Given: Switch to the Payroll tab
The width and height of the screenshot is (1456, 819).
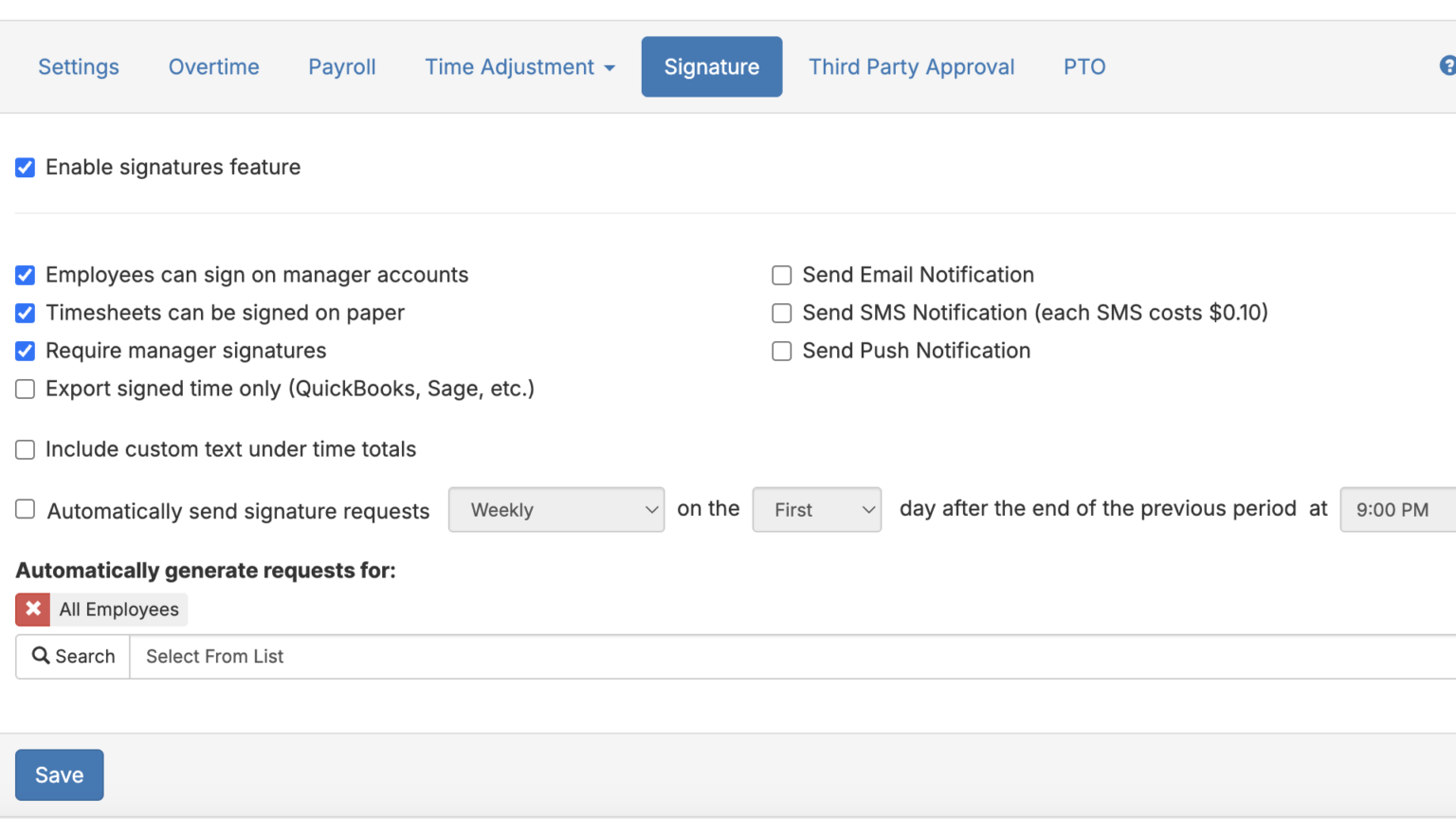Looking at the screenshot, I should (x=341, y=67).
